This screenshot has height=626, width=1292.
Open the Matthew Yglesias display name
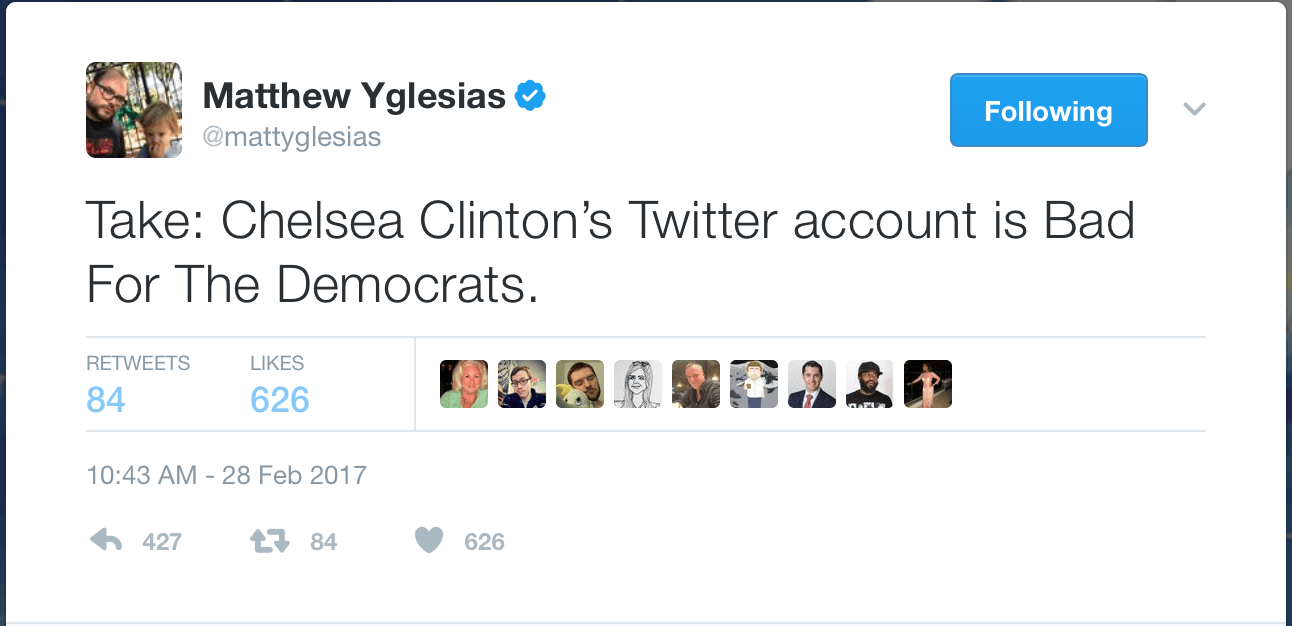(x=354, y=96)
